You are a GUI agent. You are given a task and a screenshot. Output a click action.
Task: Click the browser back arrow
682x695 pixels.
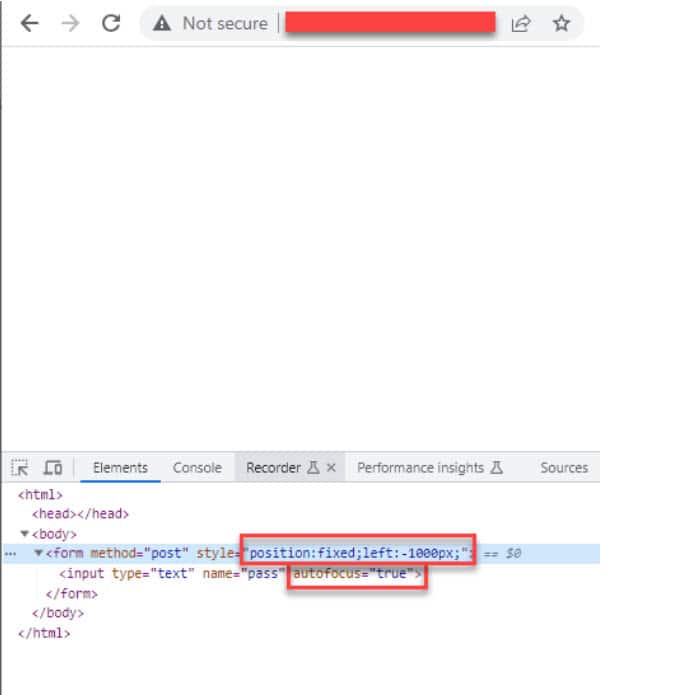[29, 24]
